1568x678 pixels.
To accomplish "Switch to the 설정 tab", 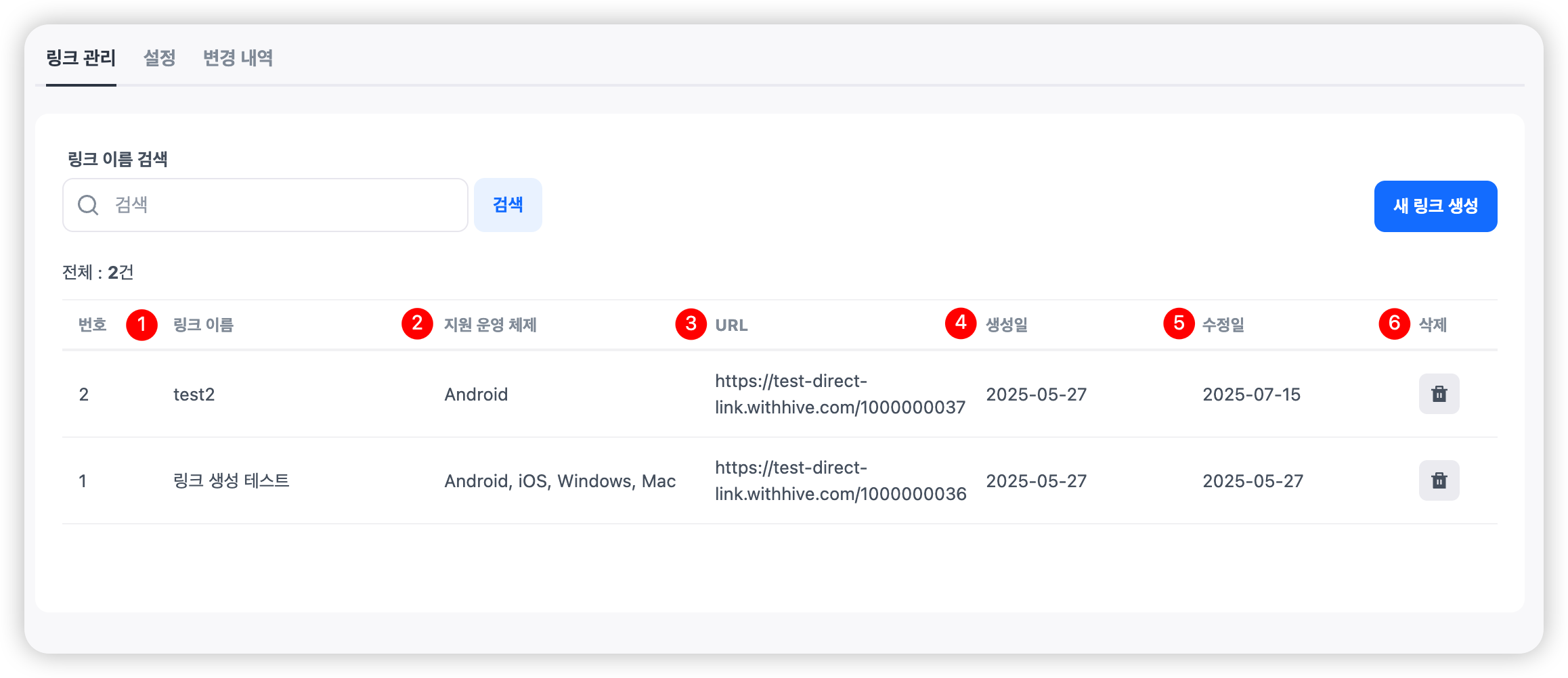I will coord(160,58).
